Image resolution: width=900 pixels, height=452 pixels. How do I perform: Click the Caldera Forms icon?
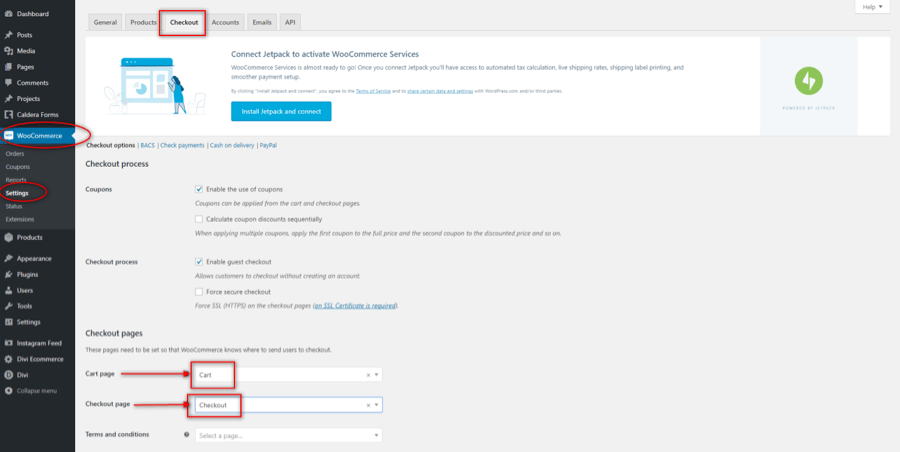click(8, 115)
